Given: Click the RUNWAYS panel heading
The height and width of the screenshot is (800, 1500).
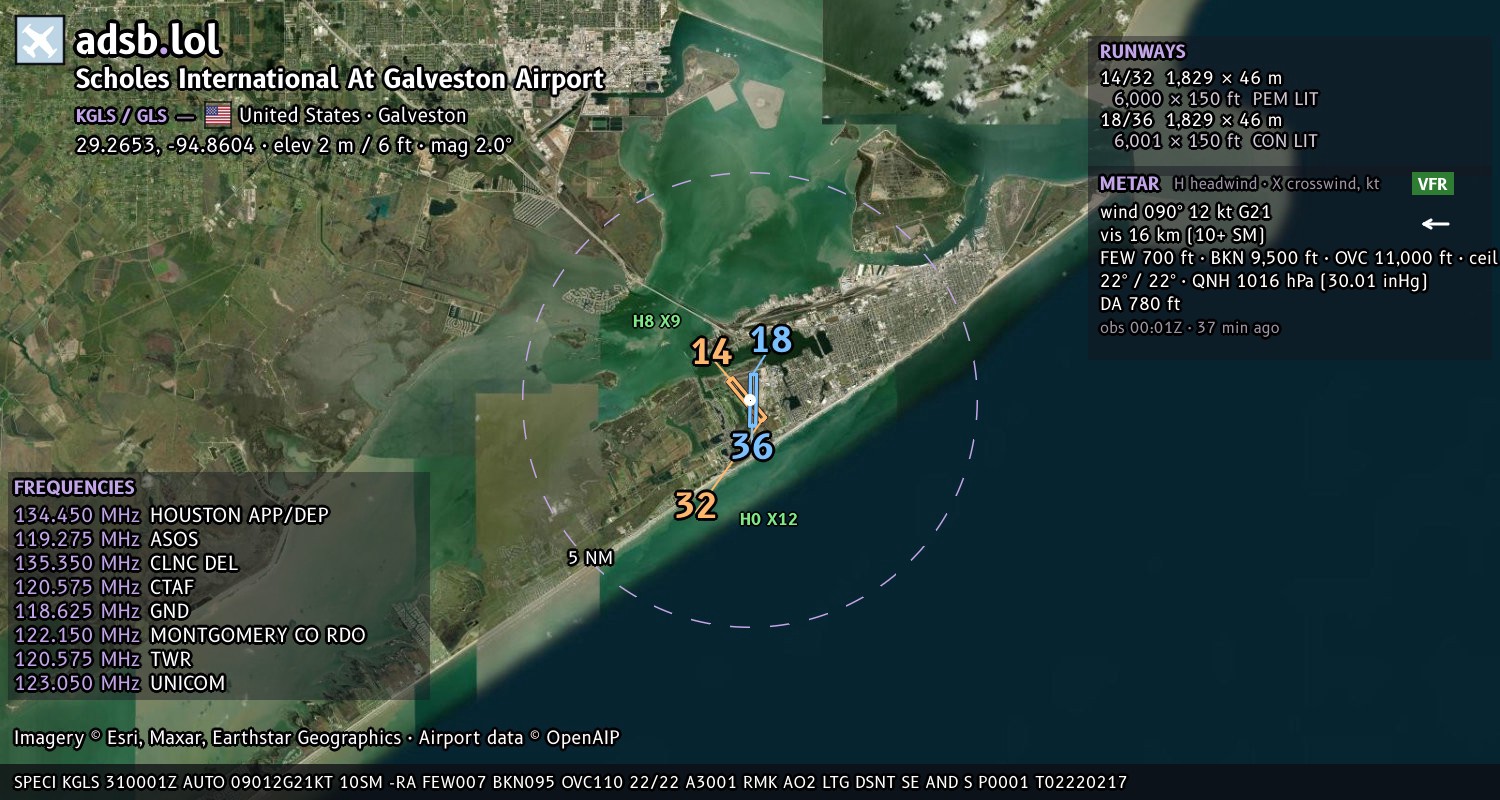Looking at the screenshot, I should pyautogui.click(x=1142, y=52).
